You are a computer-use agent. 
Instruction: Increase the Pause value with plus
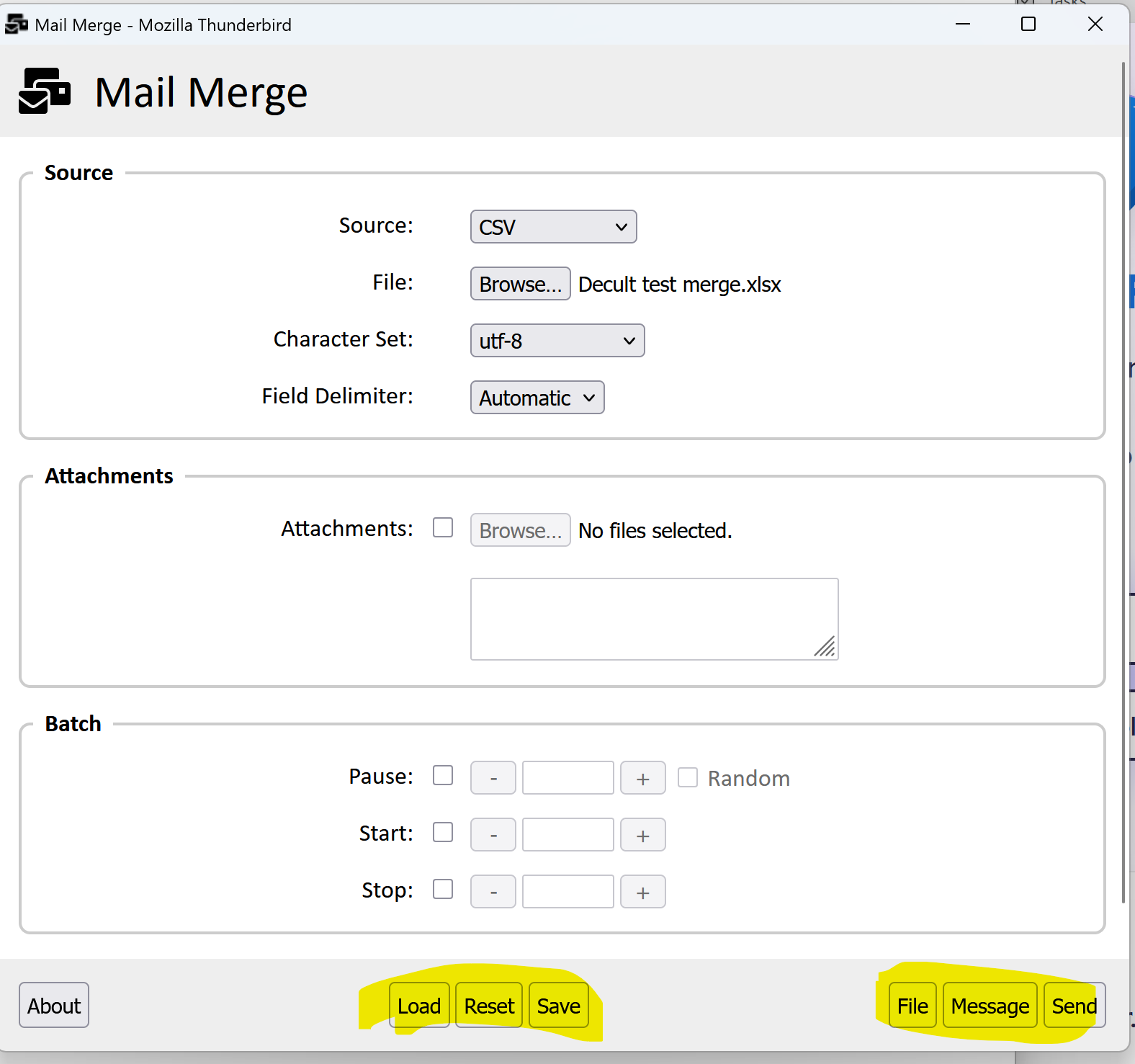642,779
